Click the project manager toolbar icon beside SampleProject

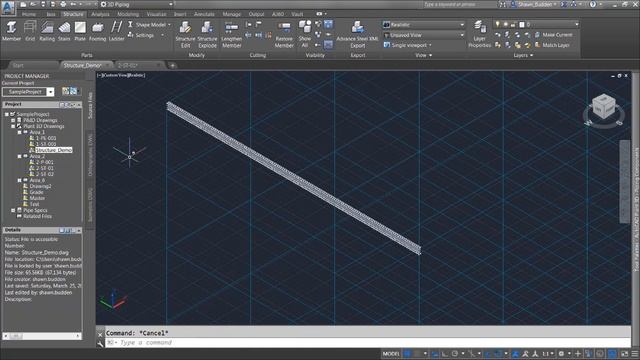pyautogui.click(x=69, y=91)
